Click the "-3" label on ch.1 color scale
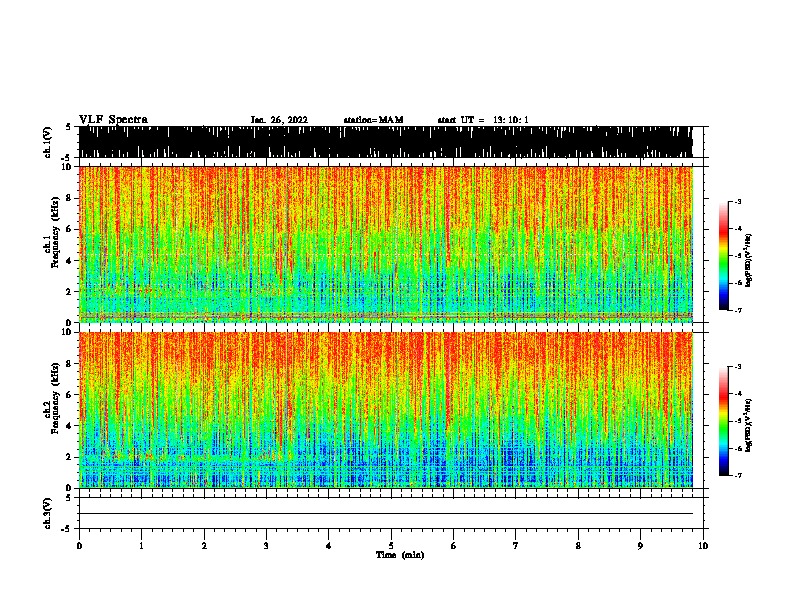Image resolution: width=792 pixels, height=612 pixels. pos(738,201)
